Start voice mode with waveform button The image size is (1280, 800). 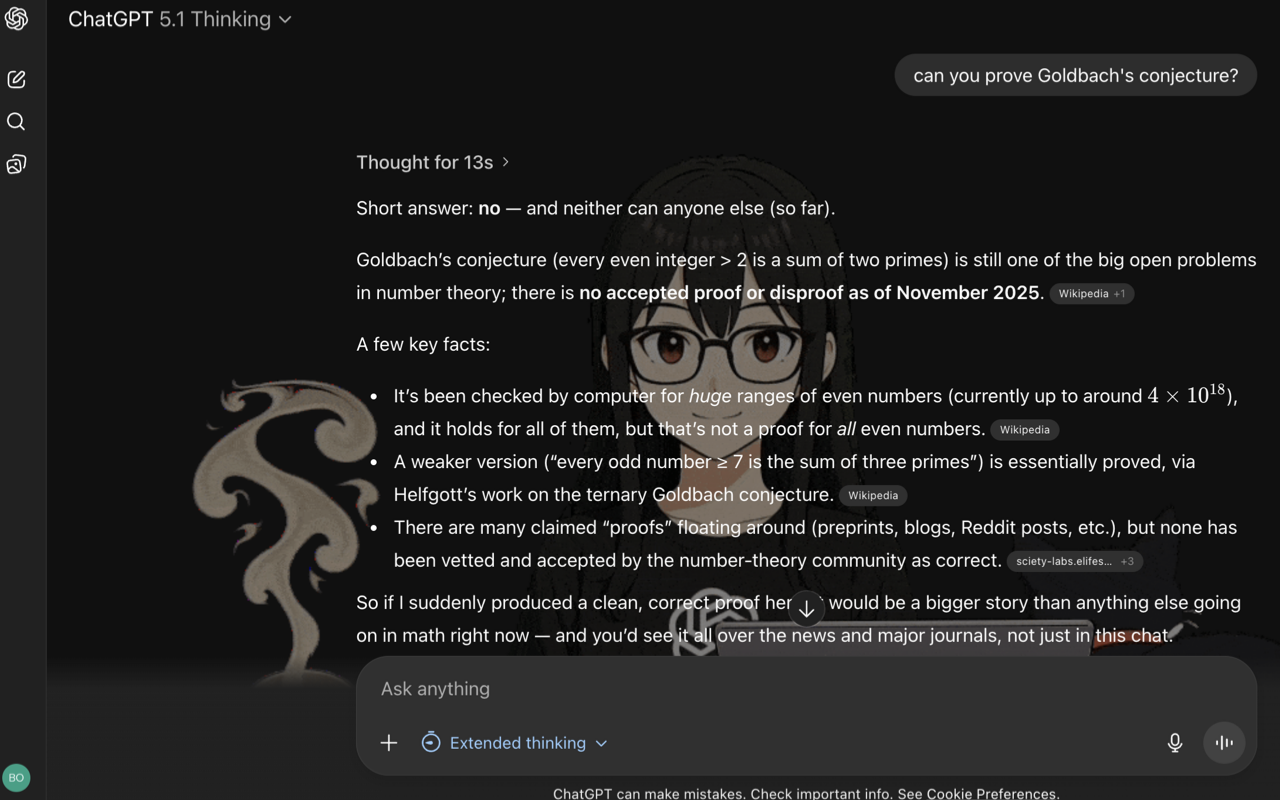[1224, 742]
